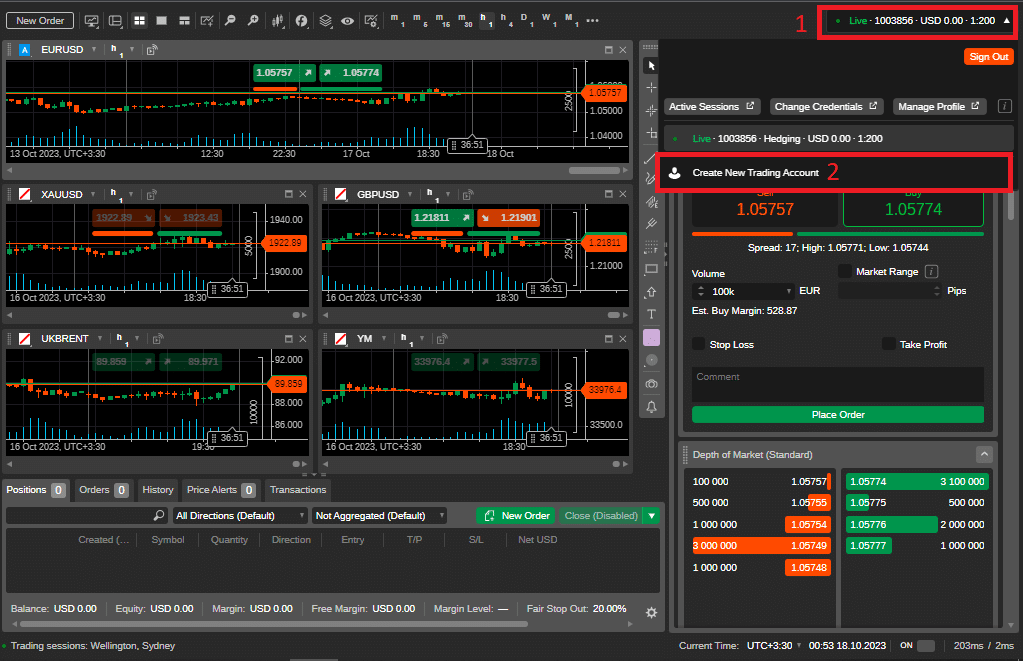The width and height of the screenshot is (1023, 661).
Task: Switch to the Price Alerts tab
Action: 221,489
